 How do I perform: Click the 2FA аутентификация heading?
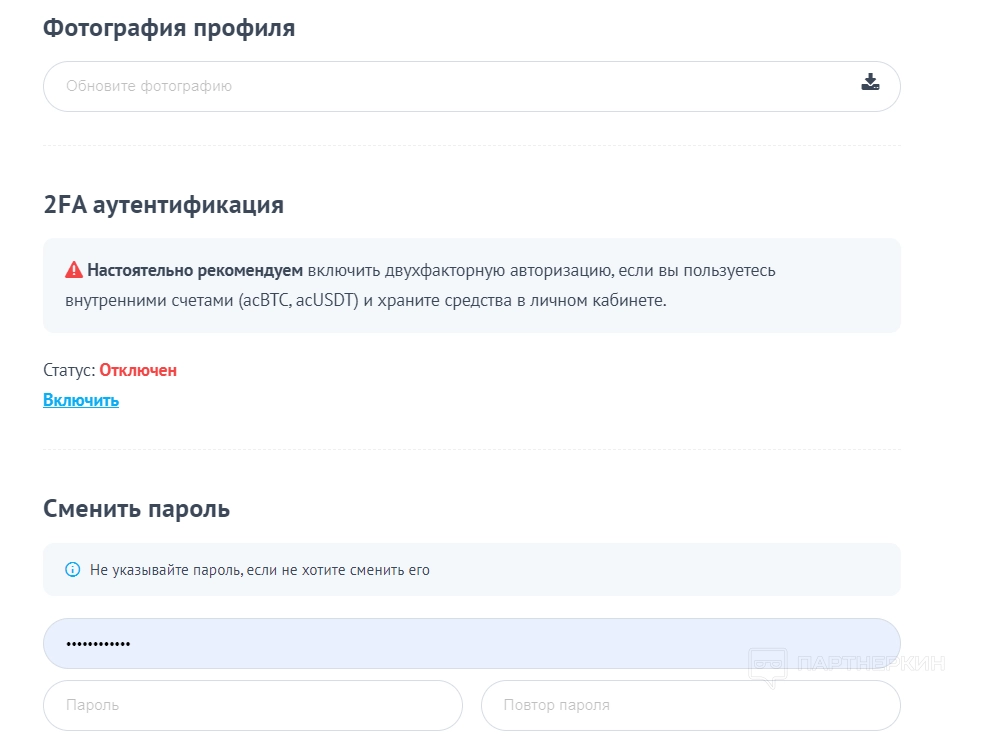click(163, 205)
